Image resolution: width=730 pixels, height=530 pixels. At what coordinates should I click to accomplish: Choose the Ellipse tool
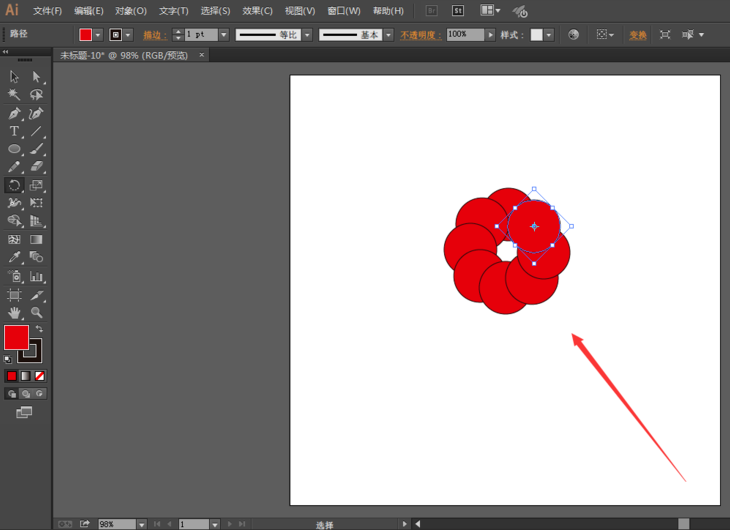tap(14, 149)
